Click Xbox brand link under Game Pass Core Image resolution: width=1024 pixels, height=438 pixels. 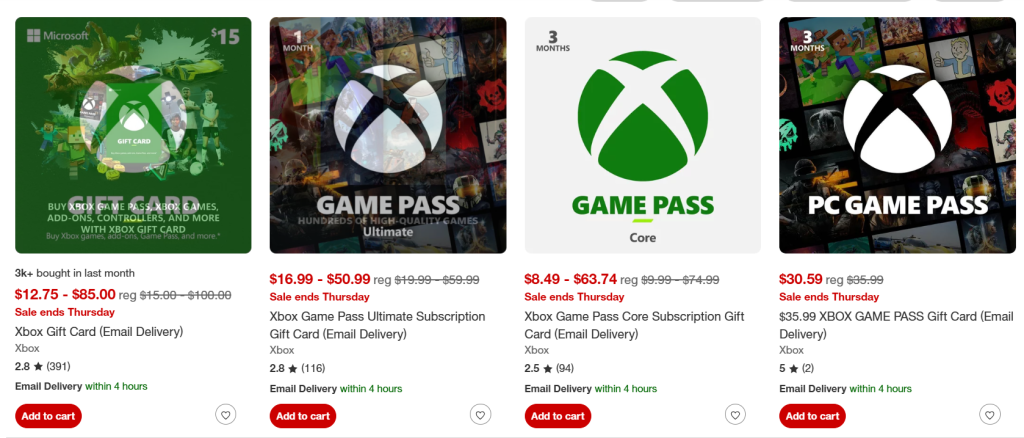537,350
